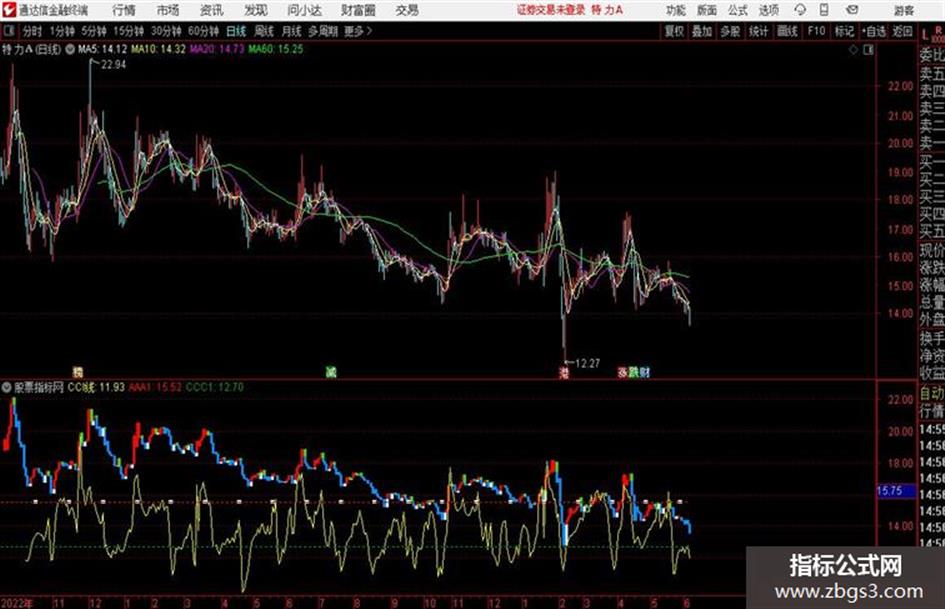This screenshot has width=945, height=609.
Task: Click the 2022年 timeline label
Action: [17, 603]
